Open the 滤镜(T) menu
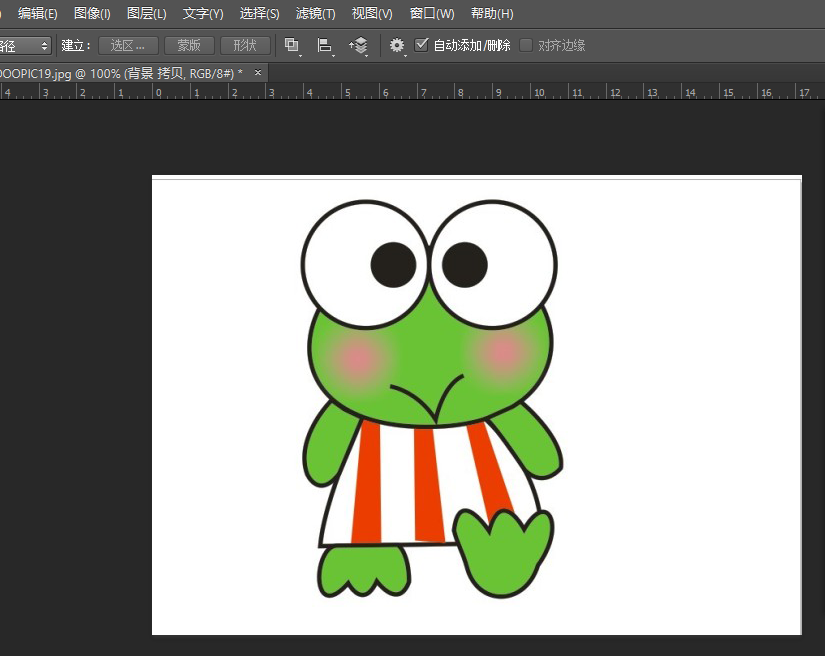The image size is (825, 656). 316,14
